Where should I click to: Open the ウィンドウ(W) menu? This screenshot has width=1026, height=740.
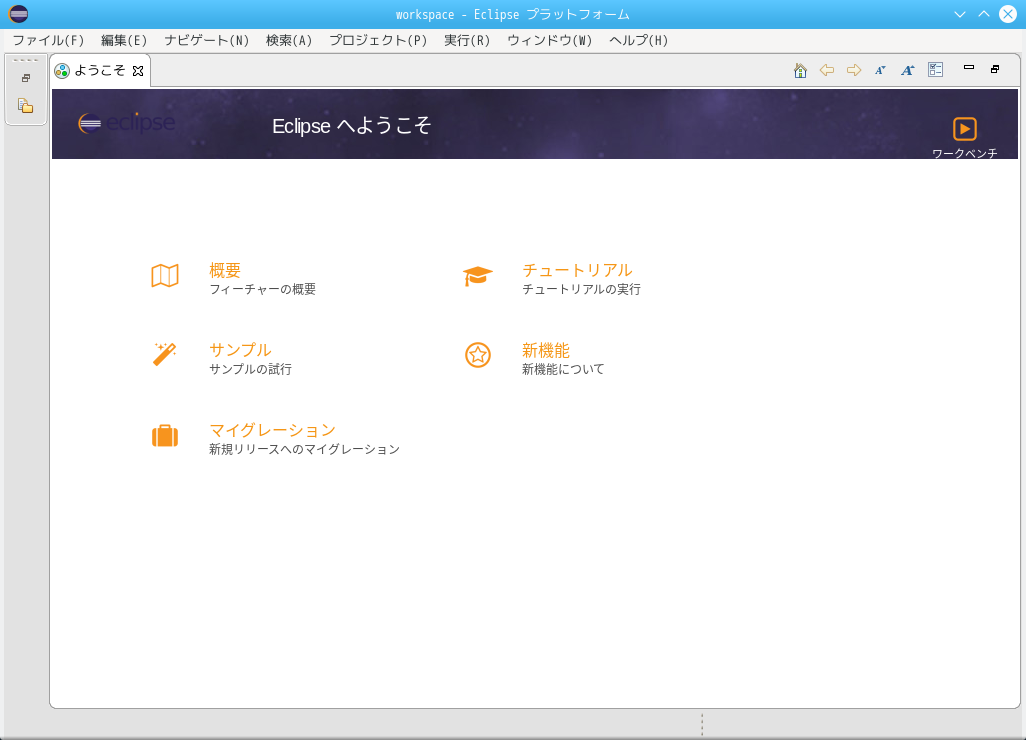(550, 41)
